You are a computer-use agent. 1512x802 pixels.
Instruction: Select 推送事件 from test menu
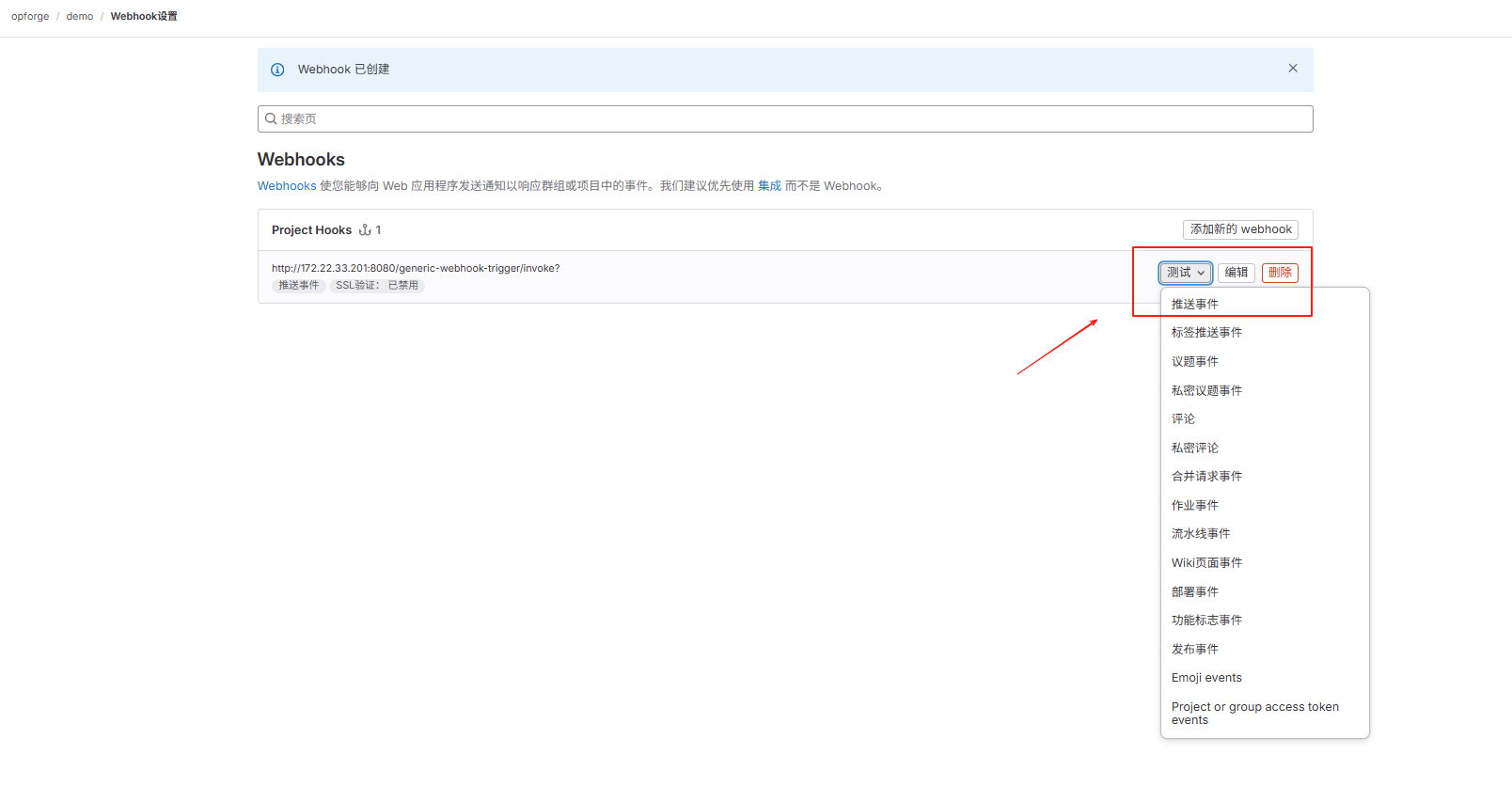[x=1194, y=305]
